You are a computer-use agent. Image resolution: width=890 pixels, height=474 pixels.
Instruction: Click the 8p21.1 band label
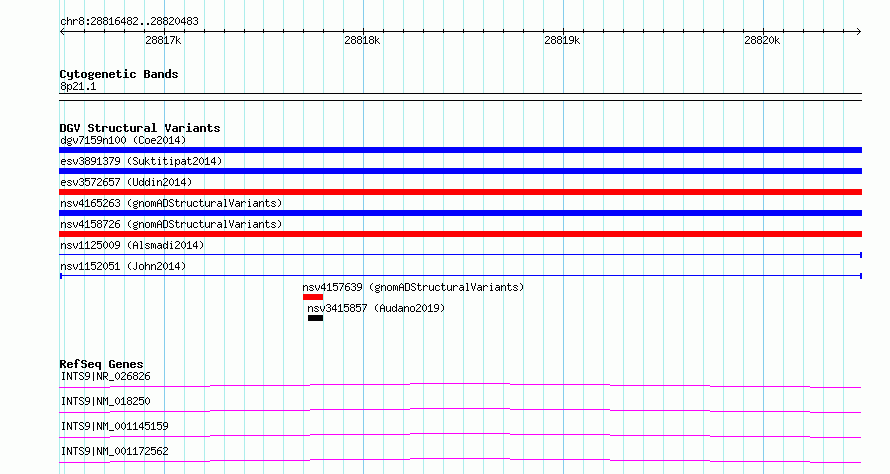pyautogui.click(x=78, y=86)
